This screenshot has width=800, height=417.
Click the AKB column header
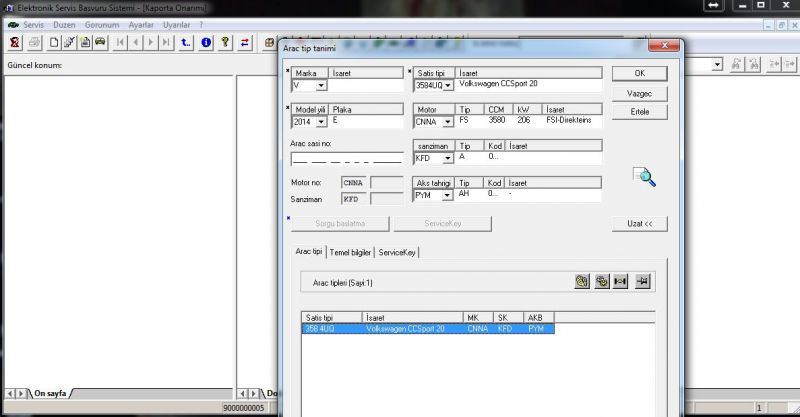tap(539, 317)
